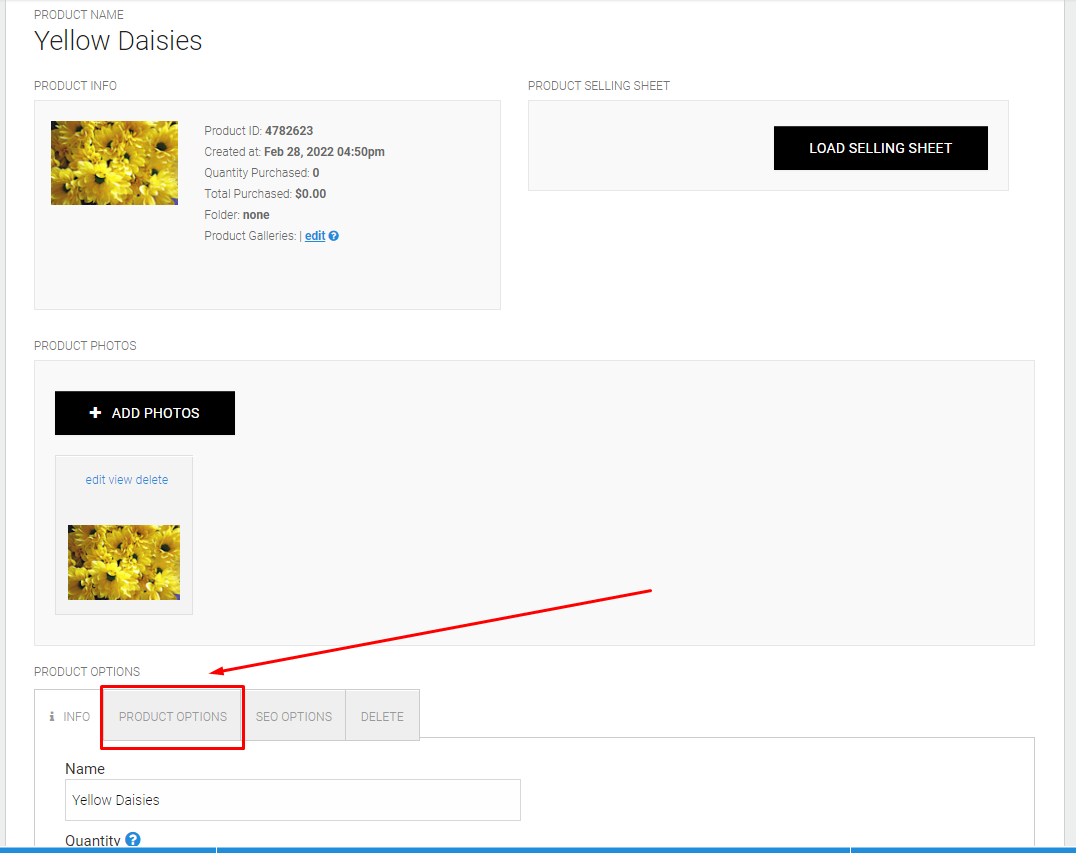
Task: Select the info icon on the INFO tab
Action: point(52,716)
